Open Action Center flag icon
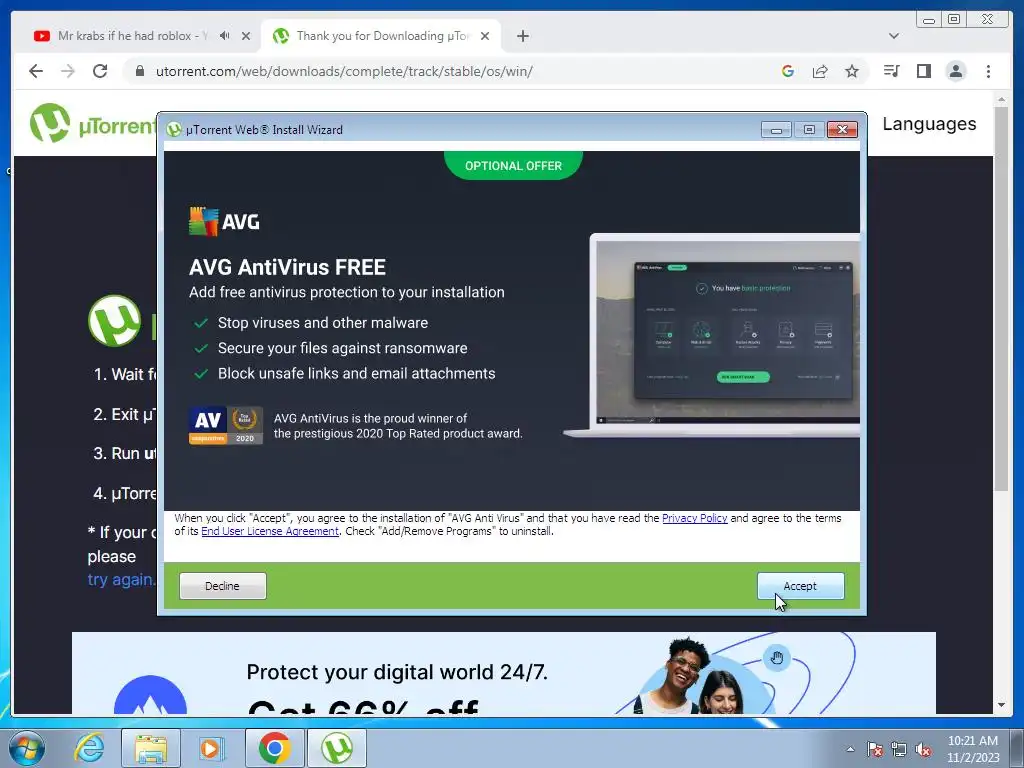This screenshot has height=768, width=1024. coord(875,749)
